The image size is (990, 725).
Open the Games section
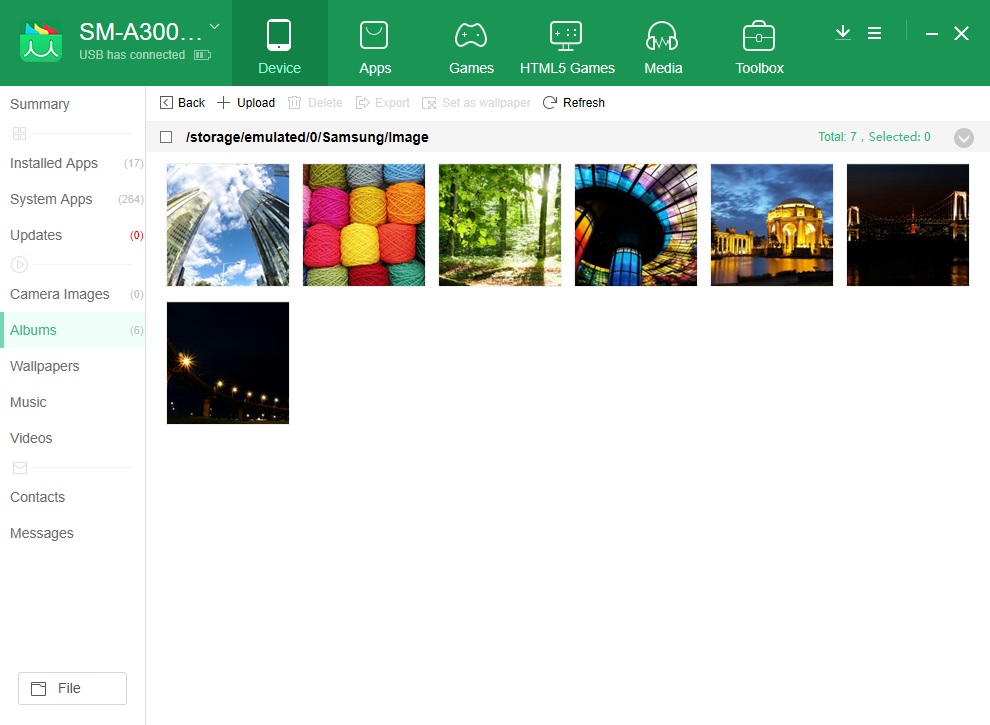coord(470,45)
